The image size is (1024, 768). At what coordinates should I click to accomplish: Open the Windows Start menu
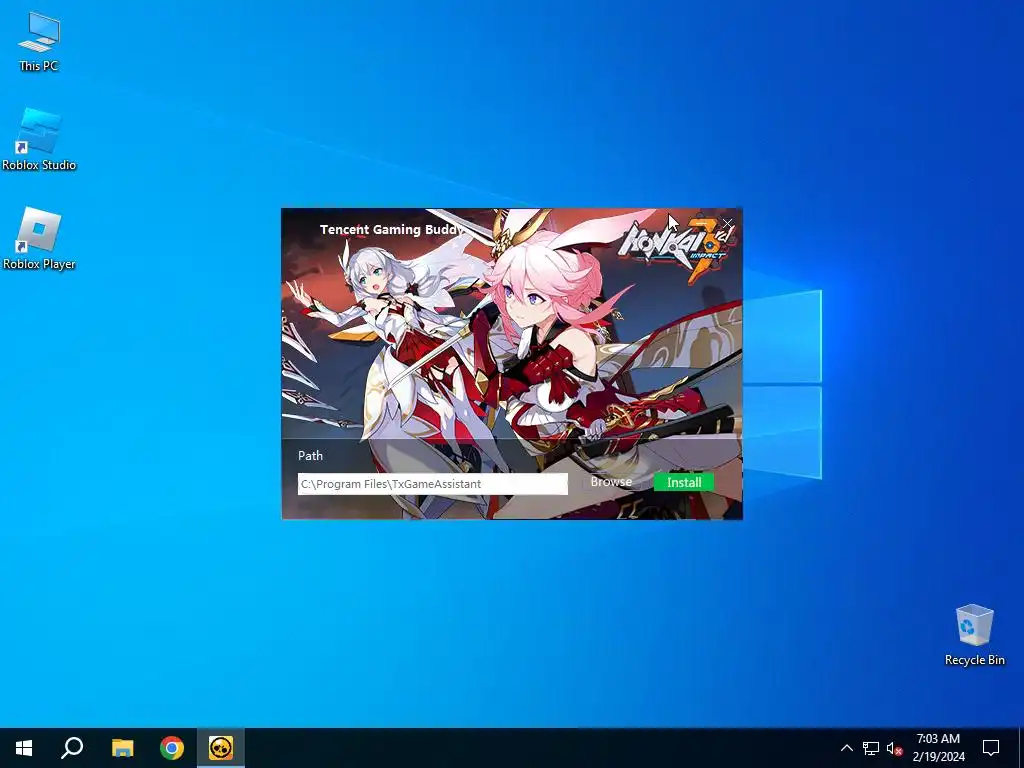pos(24,748)
